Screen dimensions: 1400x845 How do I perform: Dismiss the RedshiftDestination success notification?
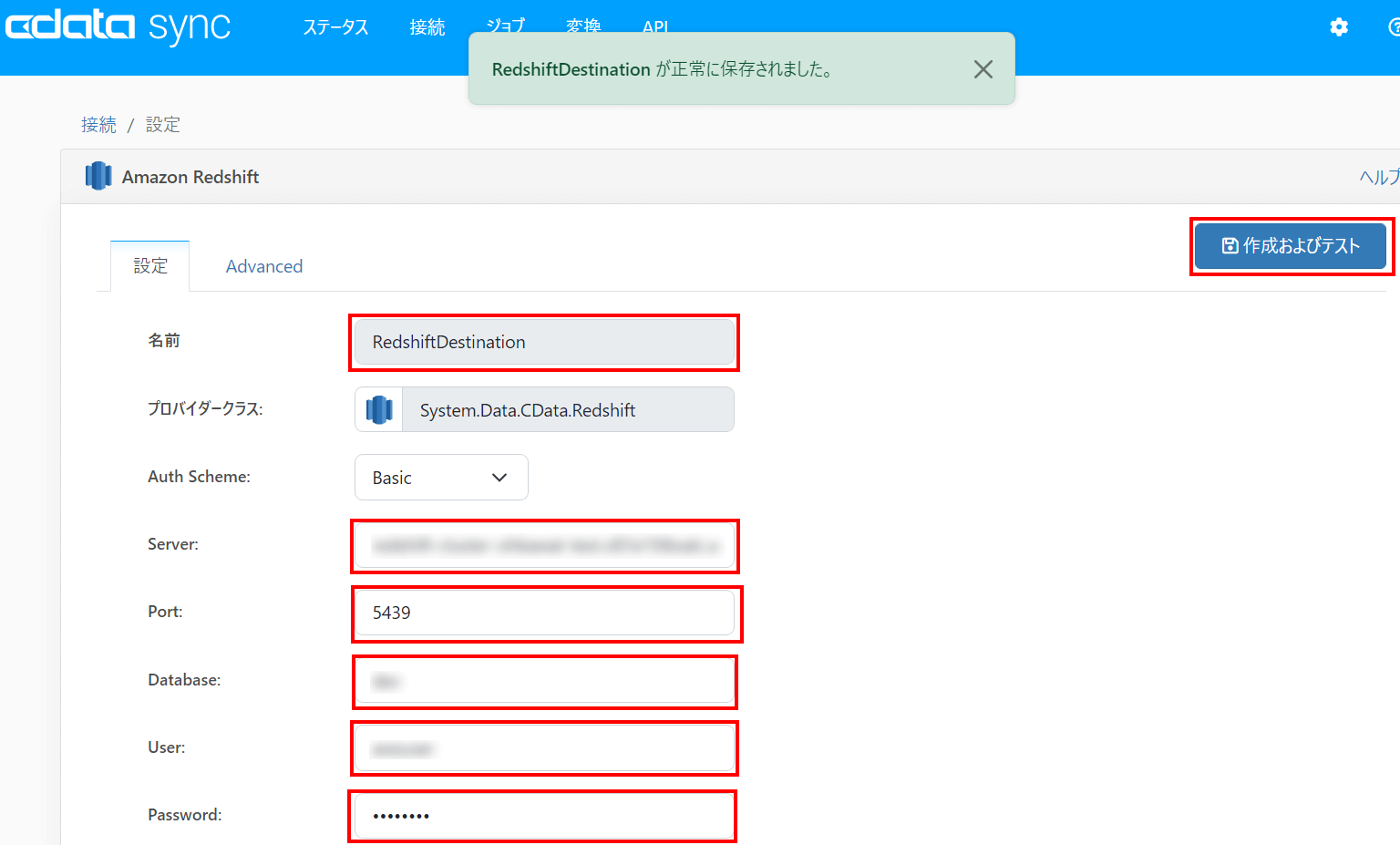tap(983, 69)
